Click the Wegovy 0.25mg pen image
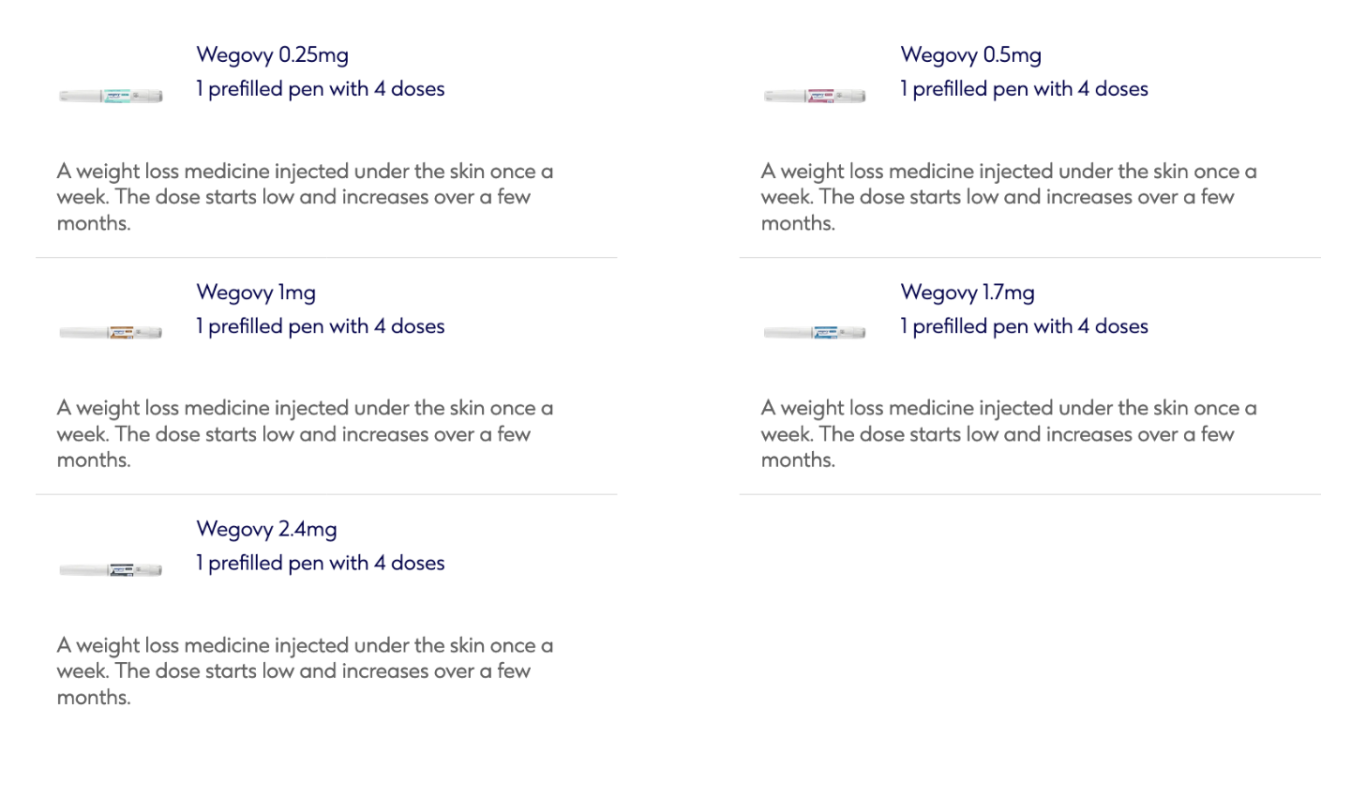Screen dimensions: 1366x799 pyautogui.click(x=110, y=96)
